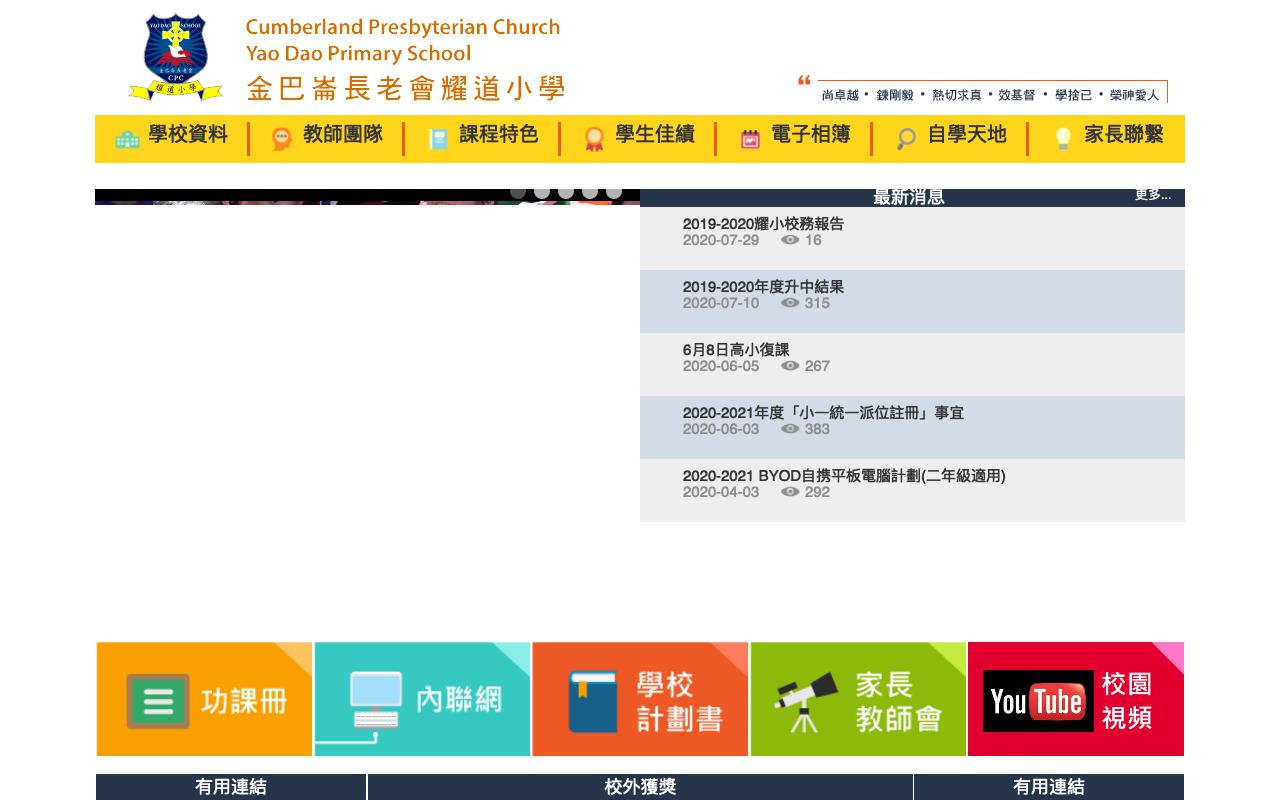
Task: Click the 內聯網 computer monitor icon
Action: pos(376,699)
